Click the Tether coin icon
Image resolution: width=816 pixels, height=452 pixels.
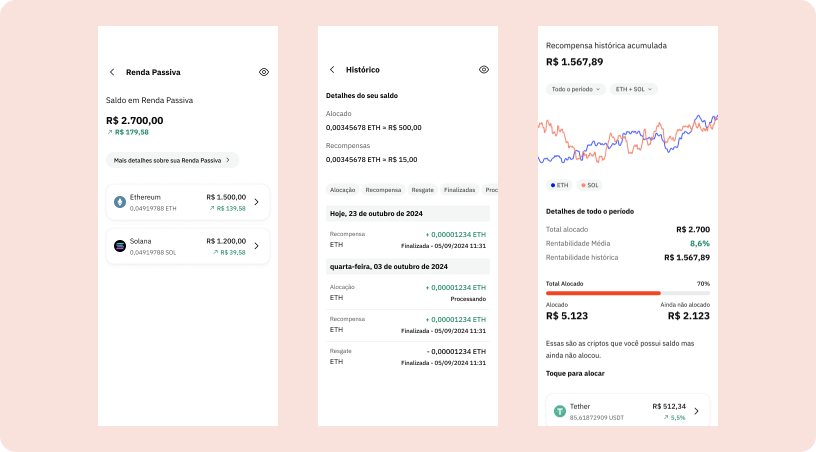click(x=560, y=411)
